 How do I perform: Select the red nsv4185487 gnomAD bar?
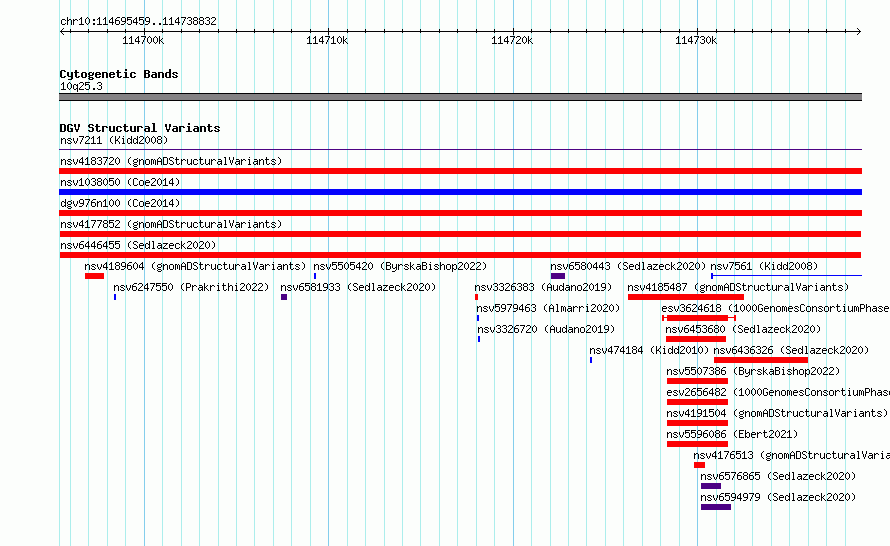point(686,297)
